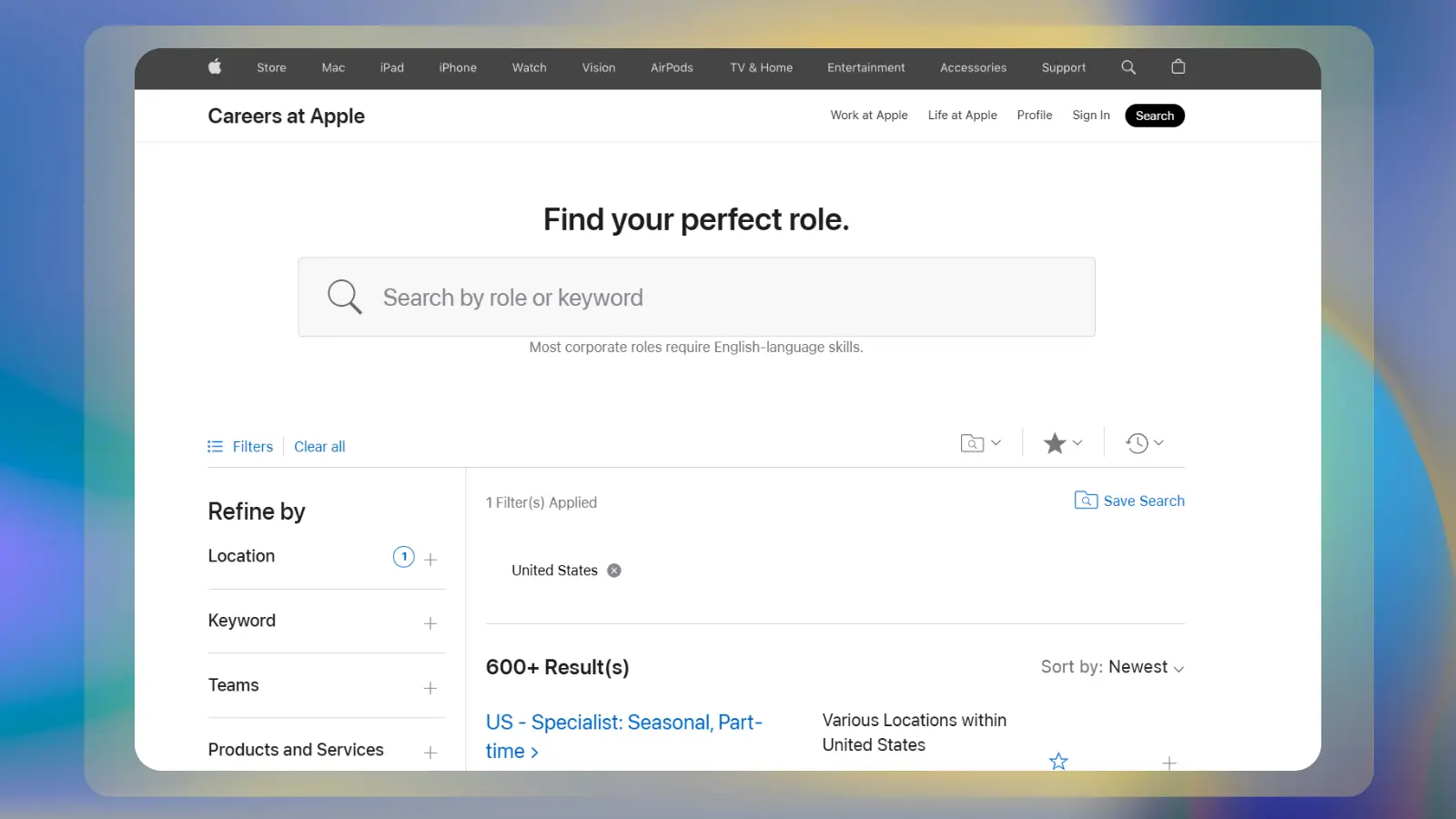Click the Careers at Apple title
1456x819 pixels.
[286, 116]
